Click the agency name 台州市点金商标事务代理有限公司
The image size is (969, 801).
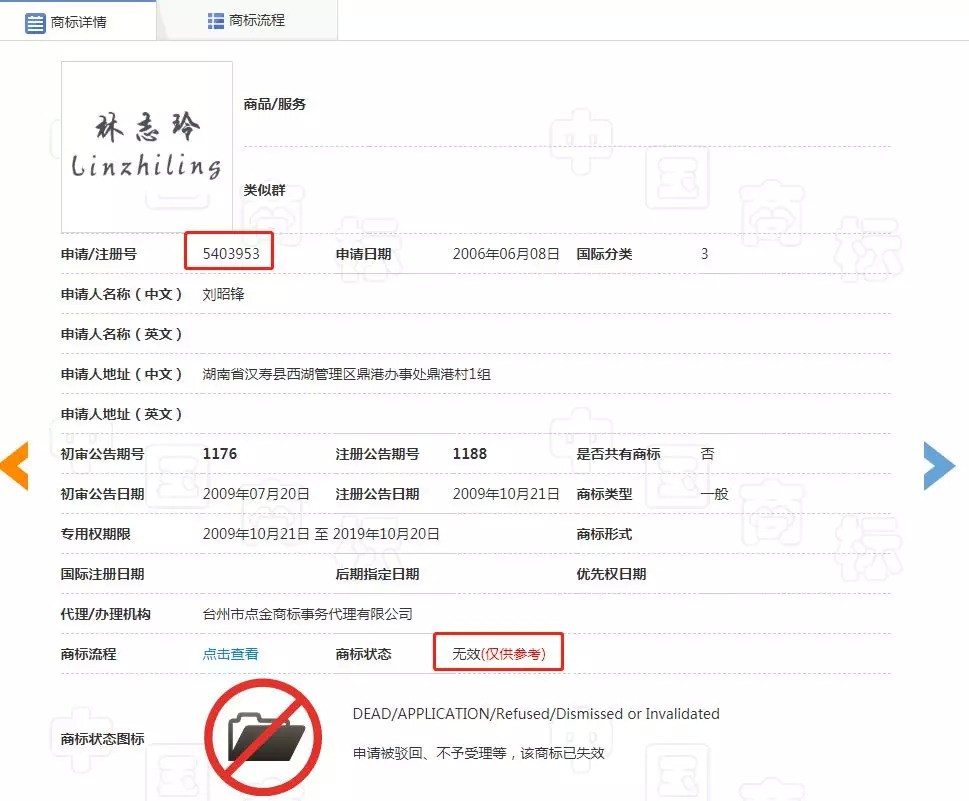pyautogui.click(x=307, y=614)
